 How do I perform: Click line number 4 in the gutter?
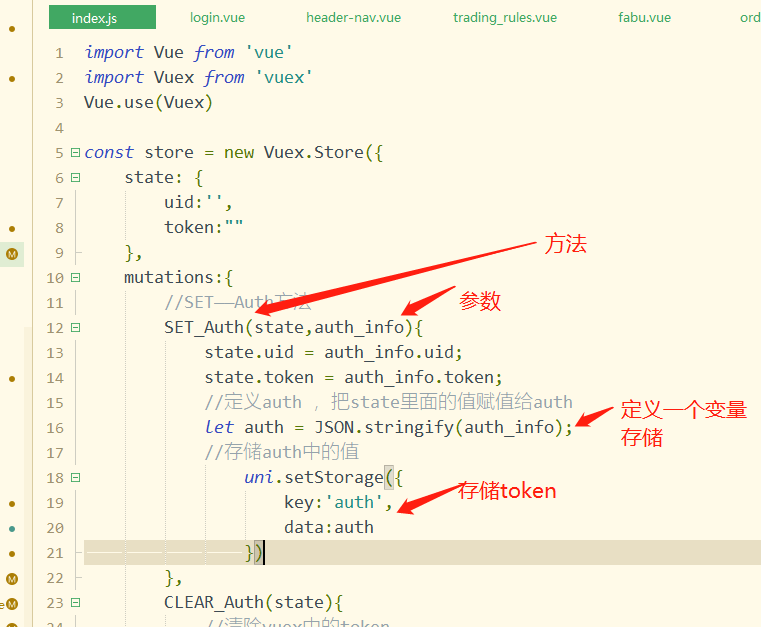(59, 128)
